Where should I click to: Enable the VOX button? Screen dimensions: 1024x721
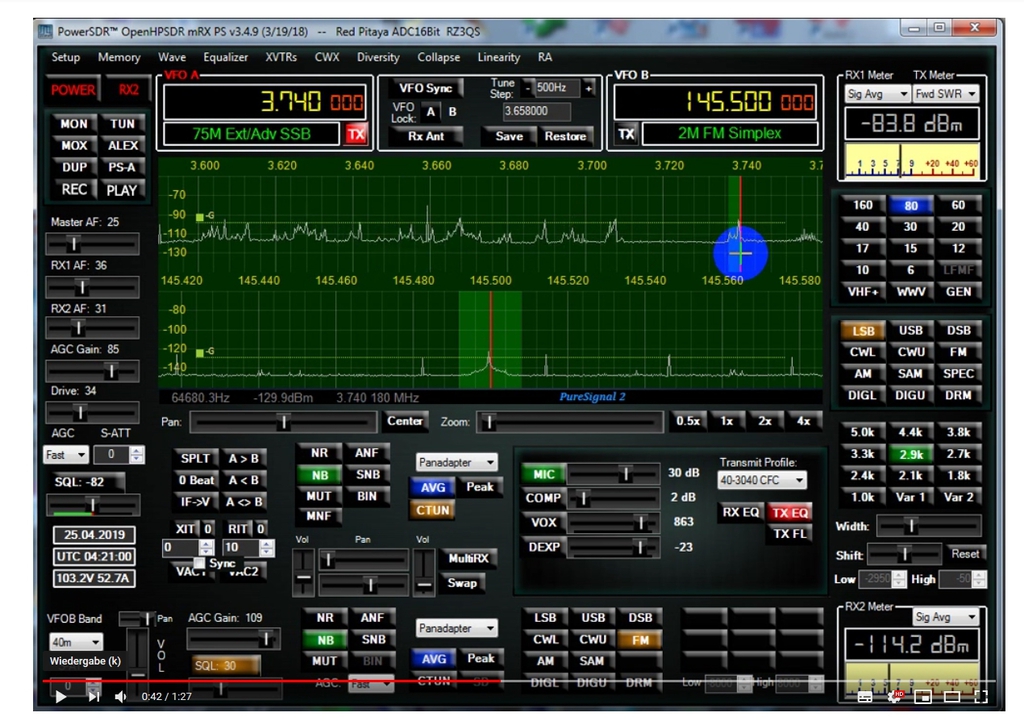tap(543, 522)
